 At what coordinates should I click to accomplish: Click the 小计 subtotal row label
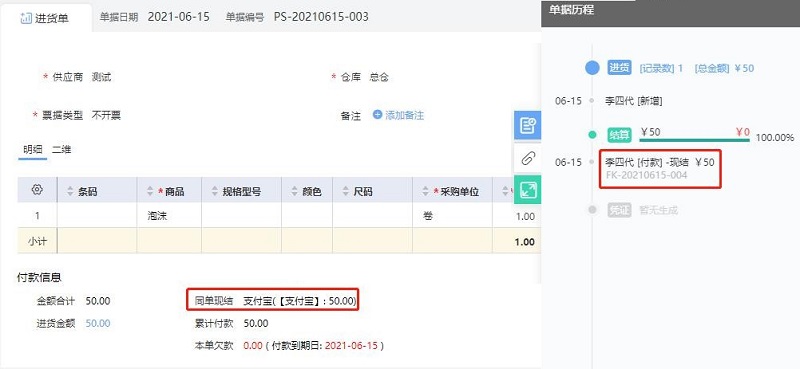tap(37, 241)
